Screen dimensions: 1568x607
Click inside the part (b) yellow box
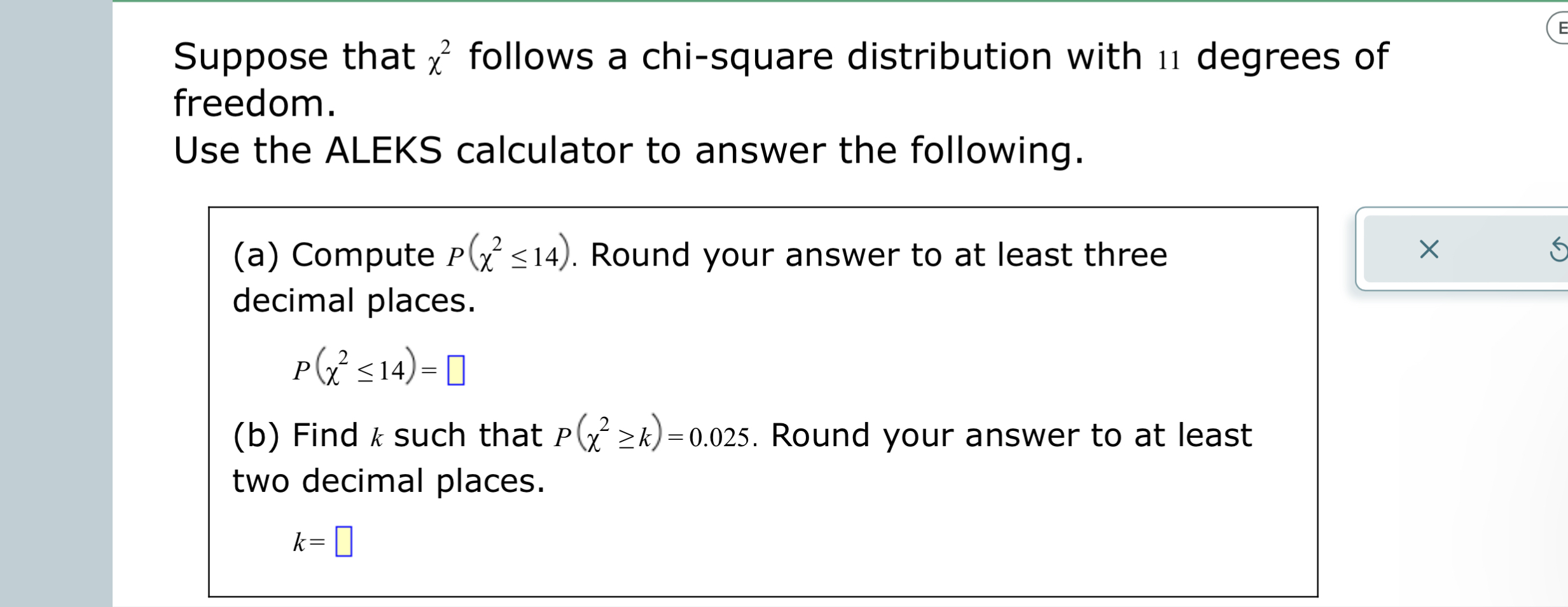(x=343, y=540)
